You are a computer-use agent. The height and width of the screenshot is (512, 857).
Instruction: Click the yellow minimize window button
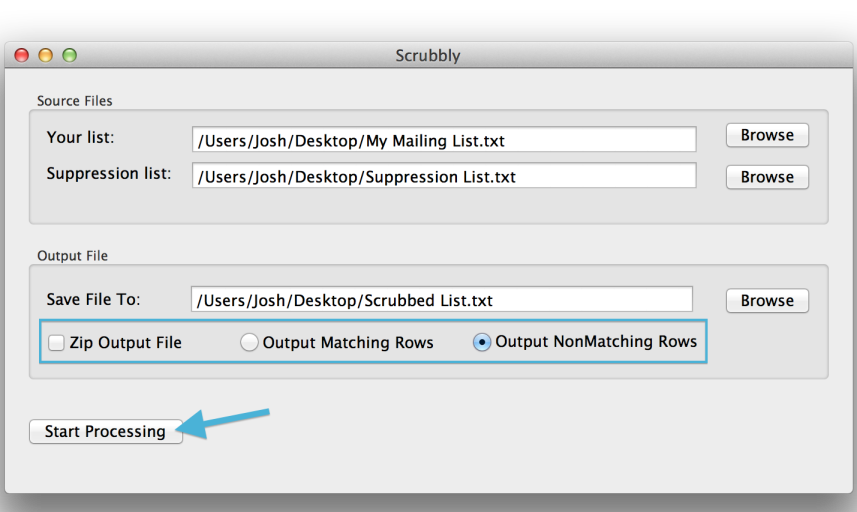click(46, 55)
